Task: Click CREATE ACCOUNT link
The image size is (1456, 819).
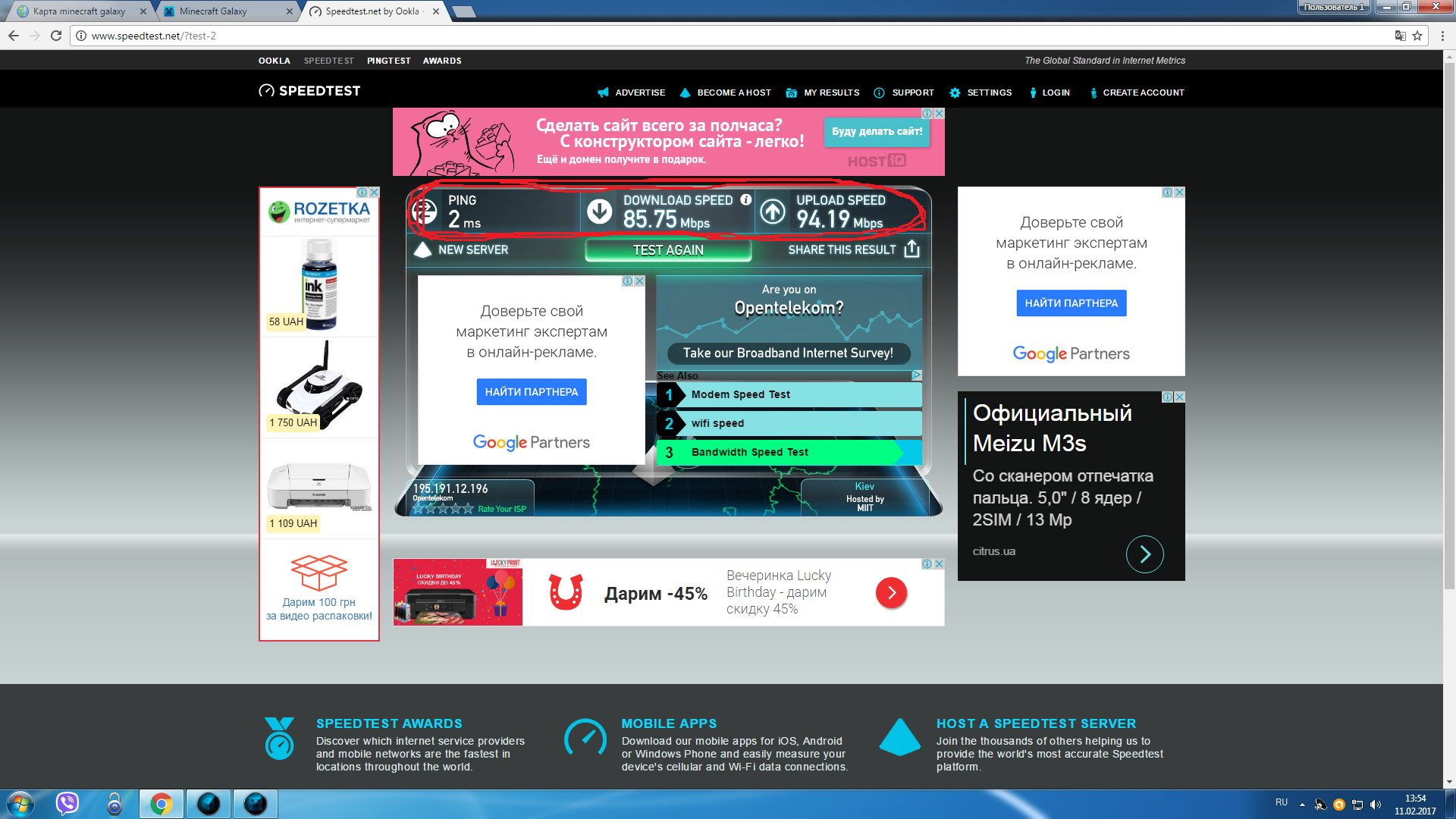Action: click(x=1144, y=93)
